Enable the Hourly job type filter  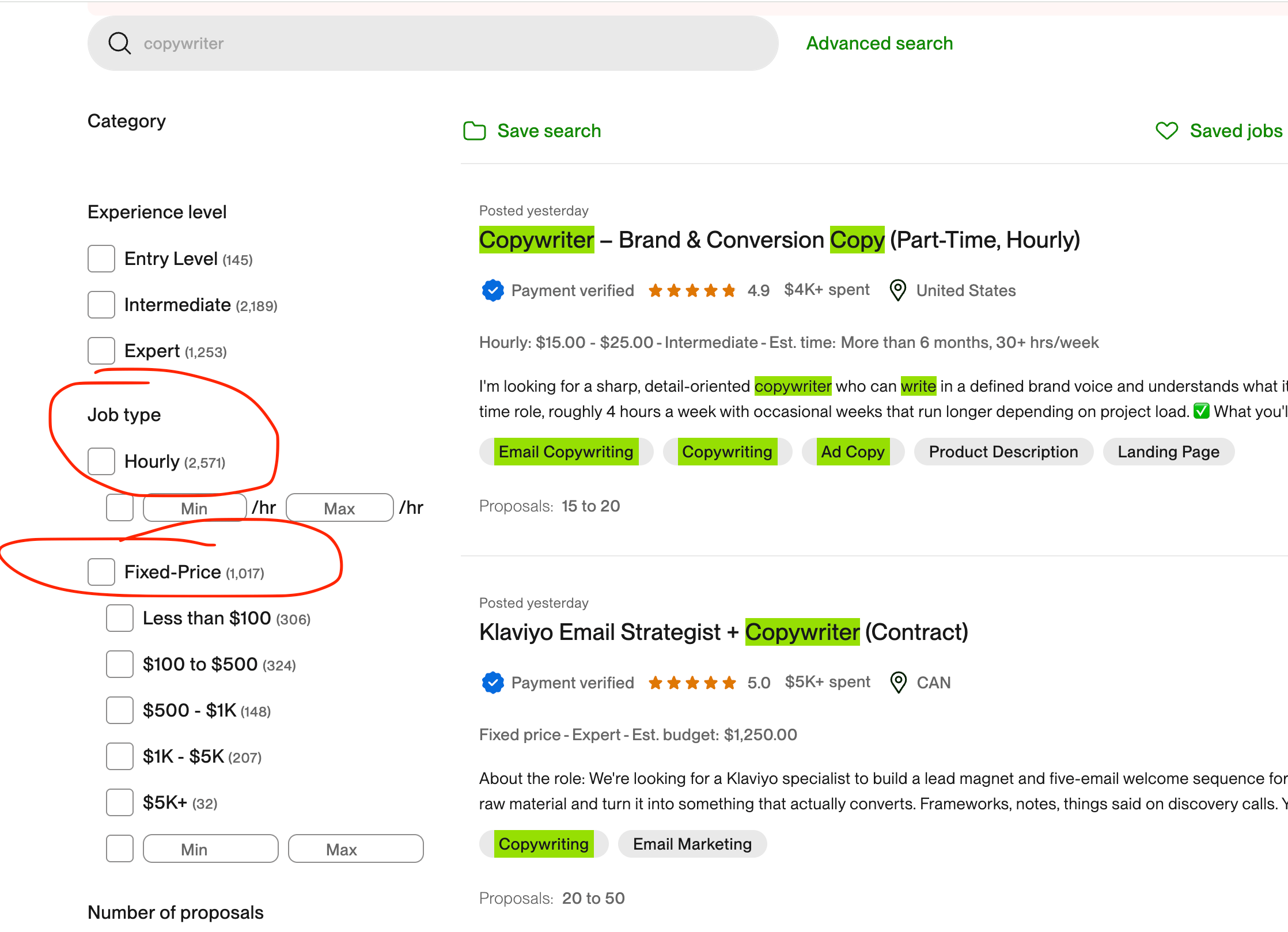[x=101, y=461]
